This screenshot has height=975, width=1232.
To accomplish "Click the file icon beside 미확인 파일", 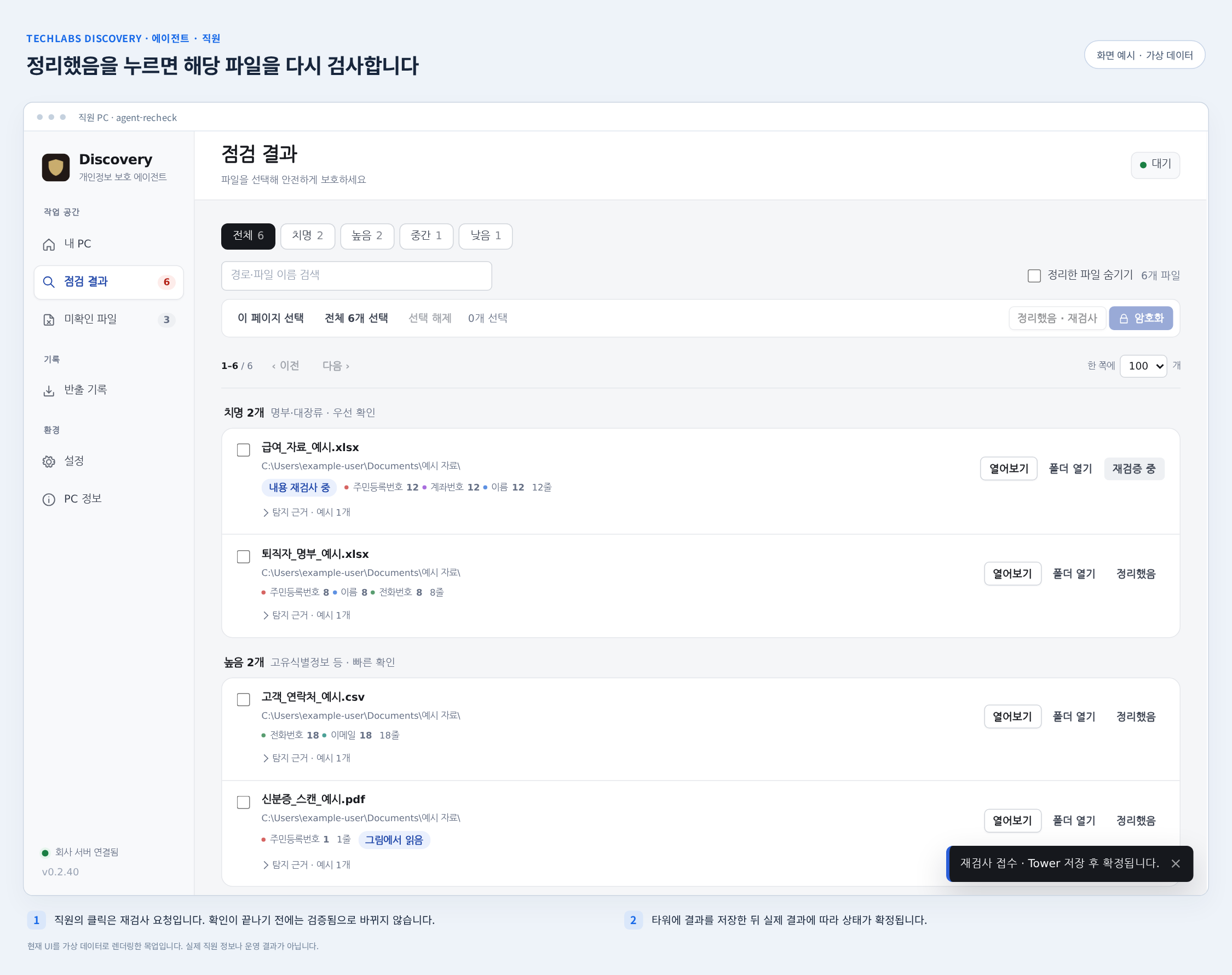I will point(49,320).
